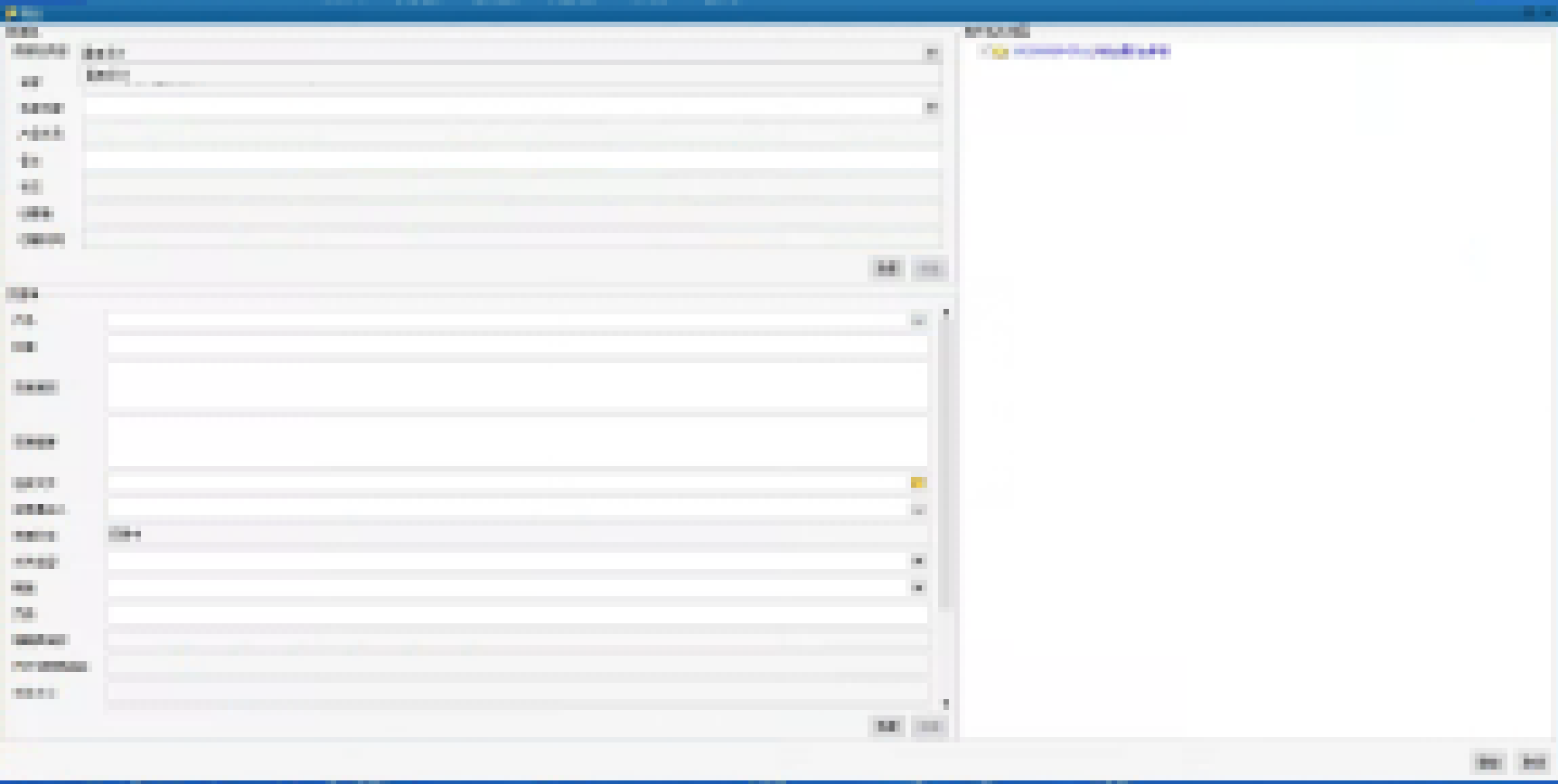Click the small app icon in the title bar
The height and width of the screenshot is (784, 1558).
pyautogui.click(x=11, y=13)
